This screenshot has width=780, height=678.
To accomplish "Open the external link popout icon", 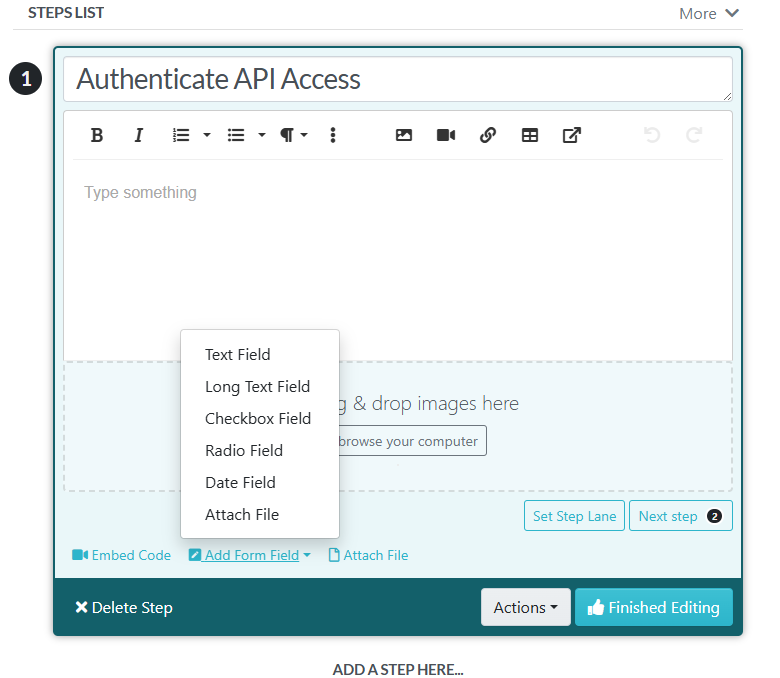I will (572, 135).
